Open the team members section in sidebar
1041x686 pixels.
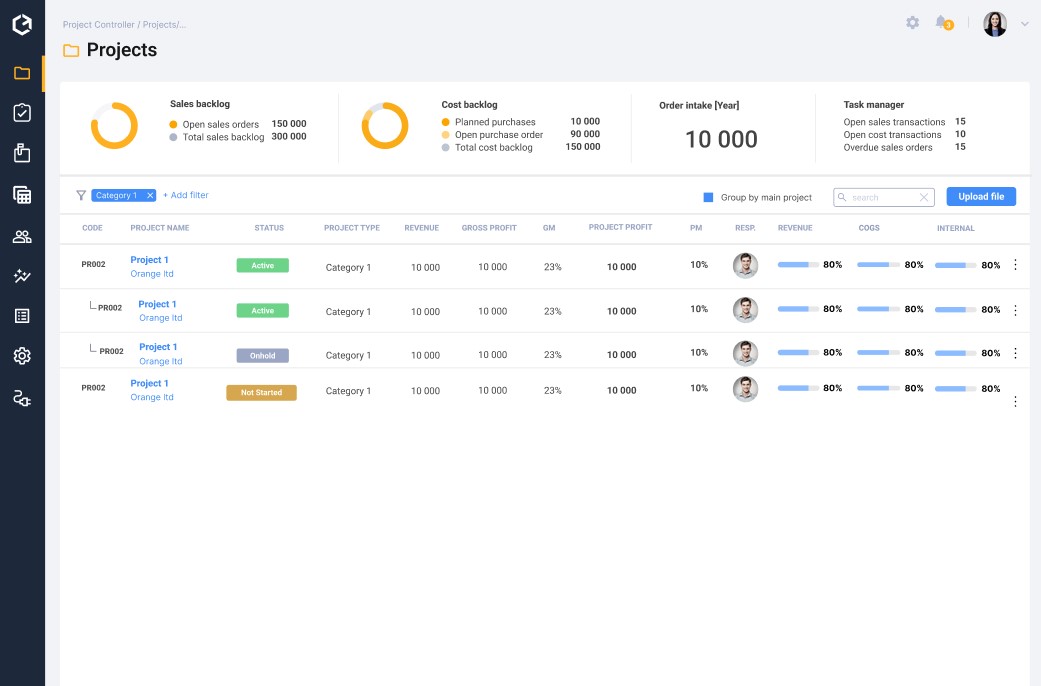pyautogui.click(x=22, y=236)
